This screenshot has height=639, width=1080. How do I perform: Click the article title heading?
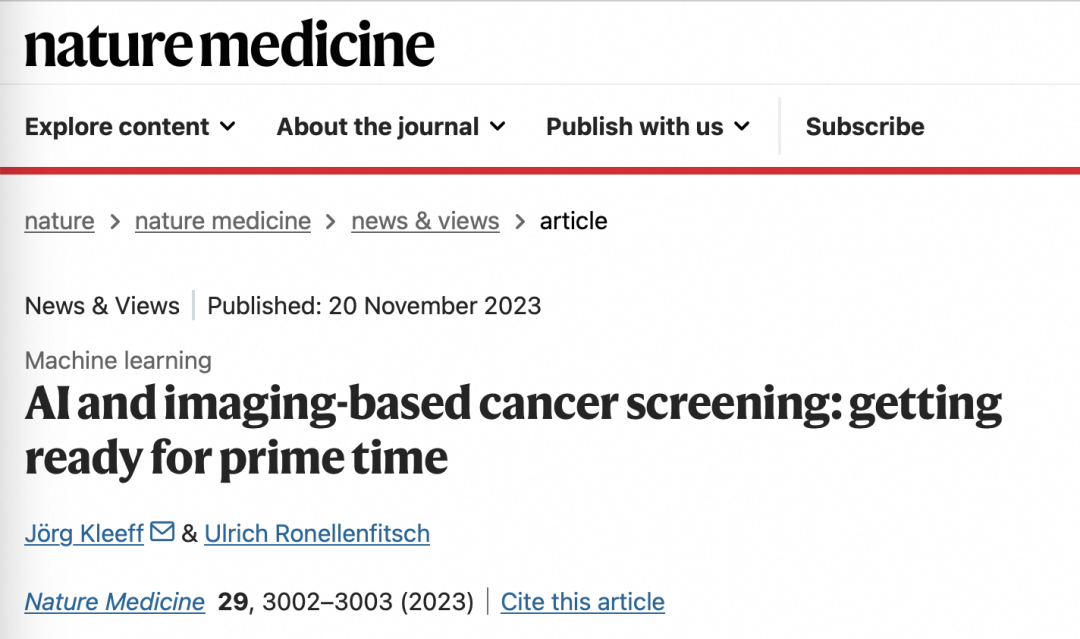(512, 430)
